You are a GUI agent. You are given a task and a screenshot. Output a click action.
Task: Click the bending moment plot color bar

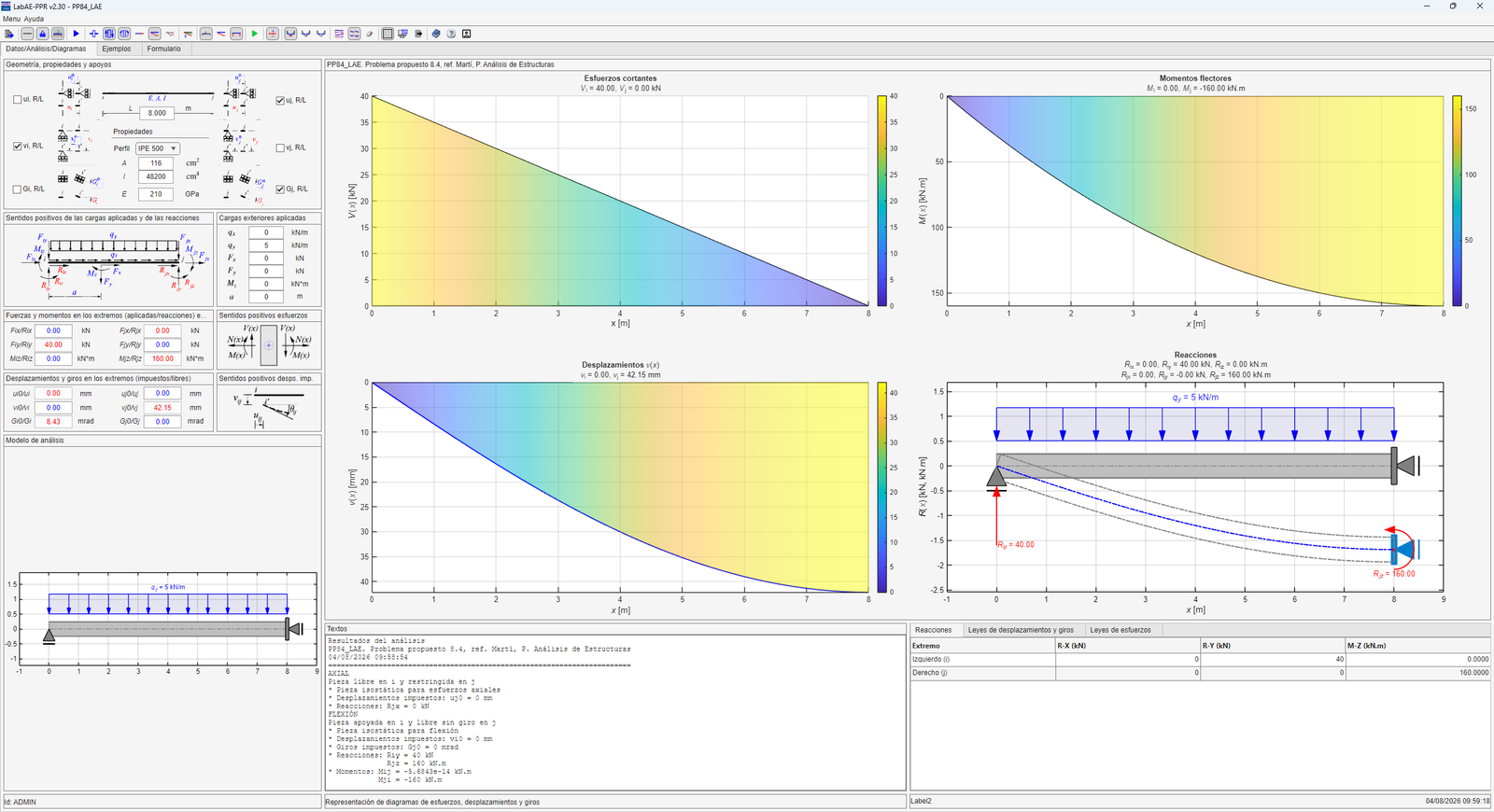[x=1457, y=201]
